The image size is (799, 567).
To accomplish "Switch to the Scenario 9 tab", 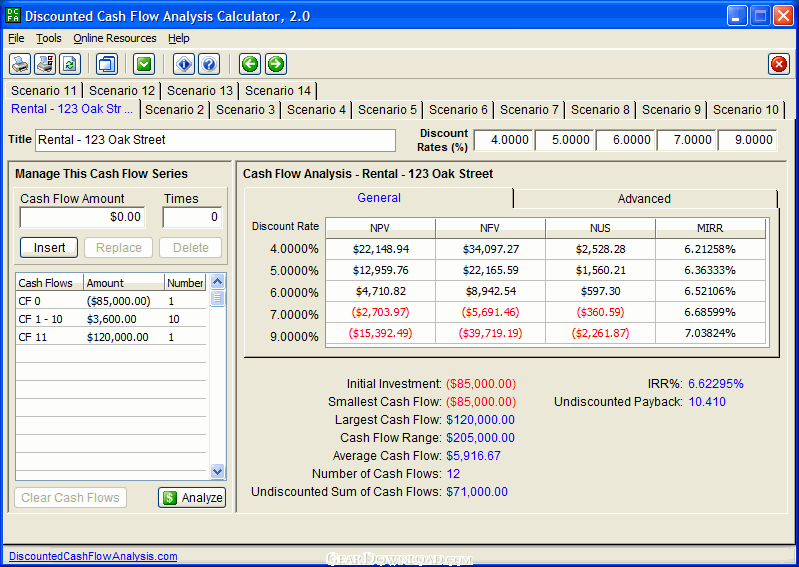I will tap(671, 110).
